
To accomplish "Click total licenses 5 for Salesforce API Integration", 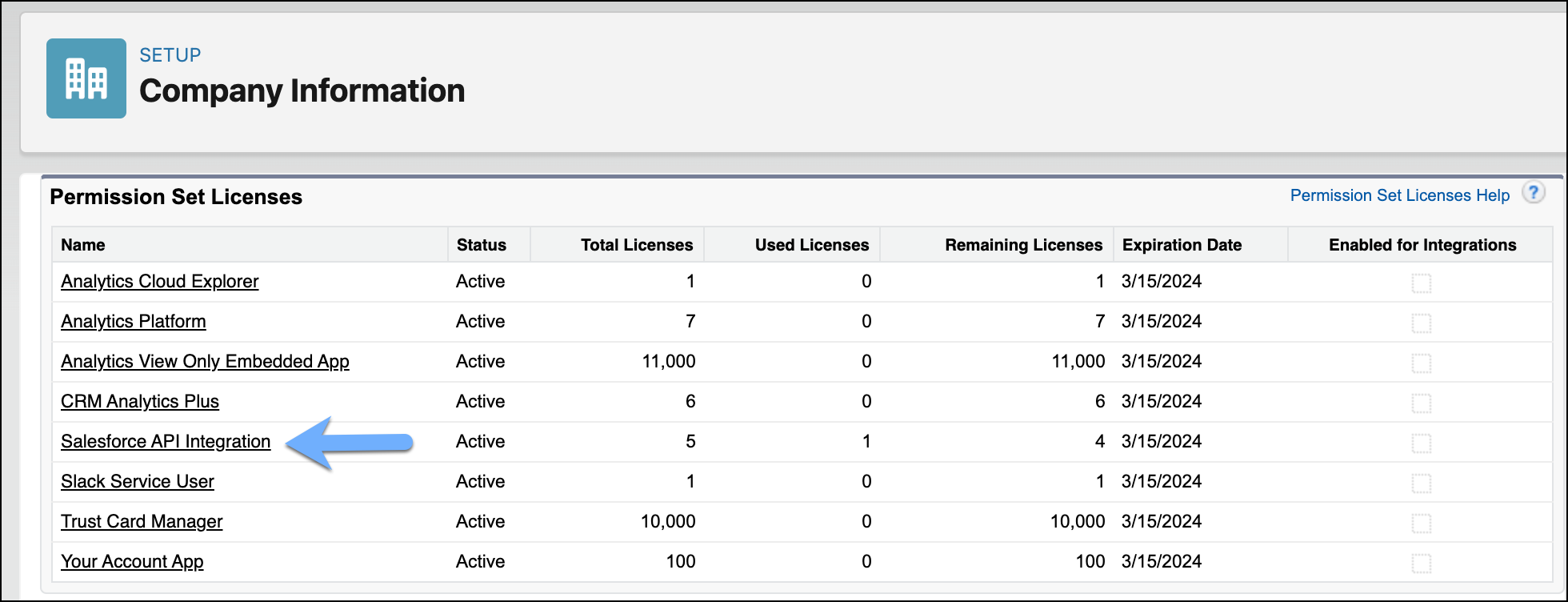I will pos(690,441).
